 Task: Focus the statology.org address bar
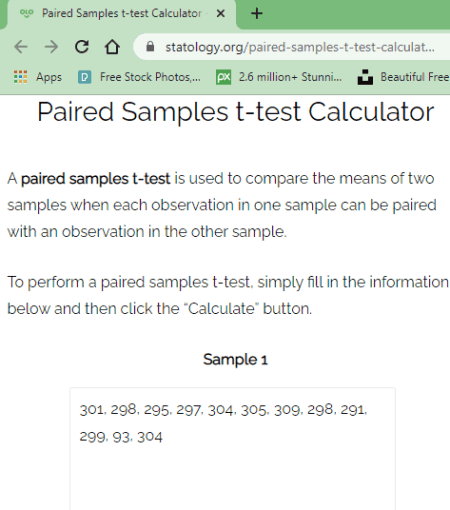coord(300,47)
